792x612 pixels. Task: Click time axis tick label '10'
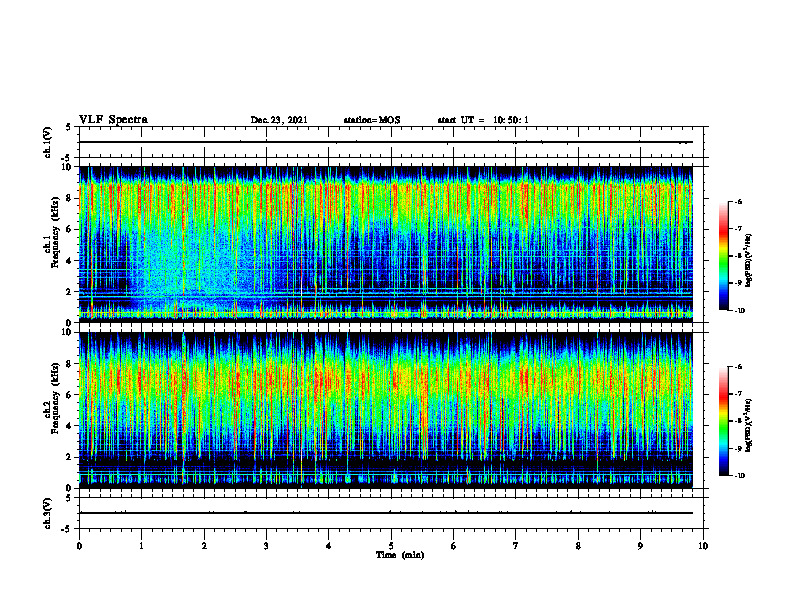coord(703,546)
